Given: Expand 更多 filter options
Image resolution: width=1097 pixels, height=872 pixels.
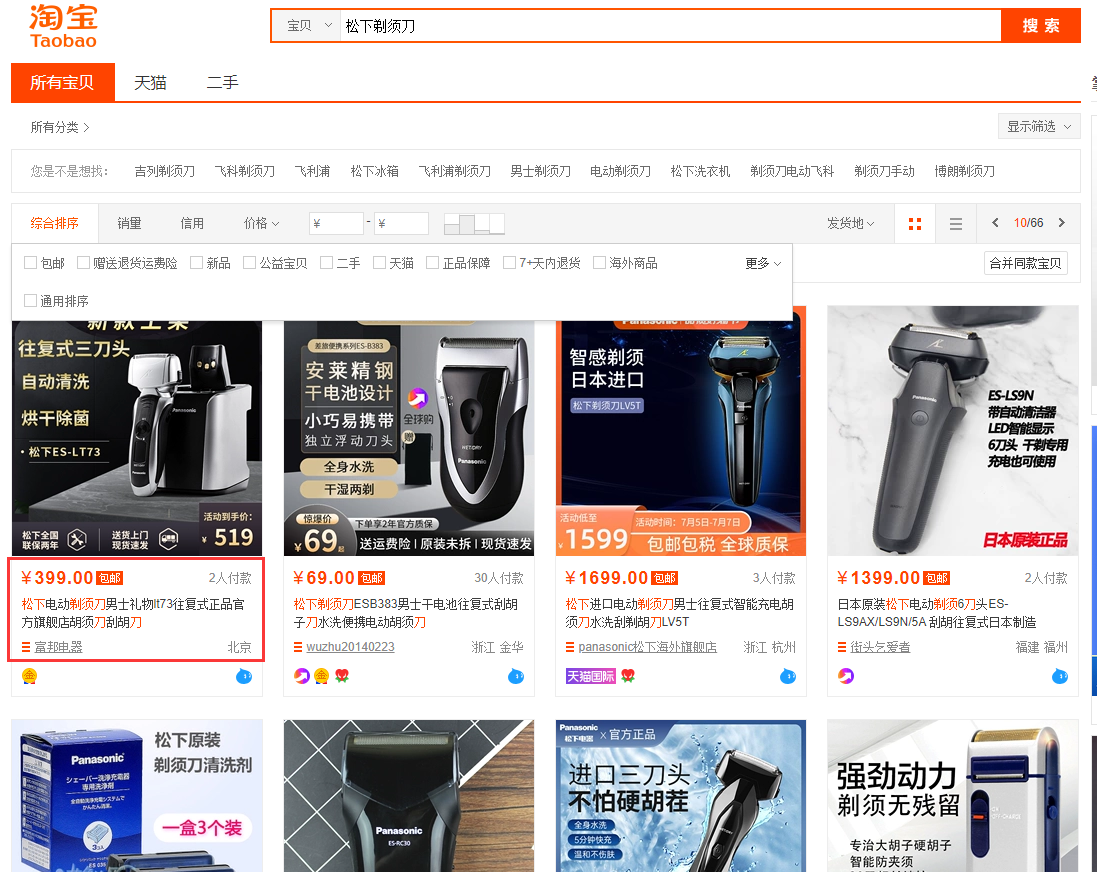Looking at the screenshot, I should (x=763, y=263).
